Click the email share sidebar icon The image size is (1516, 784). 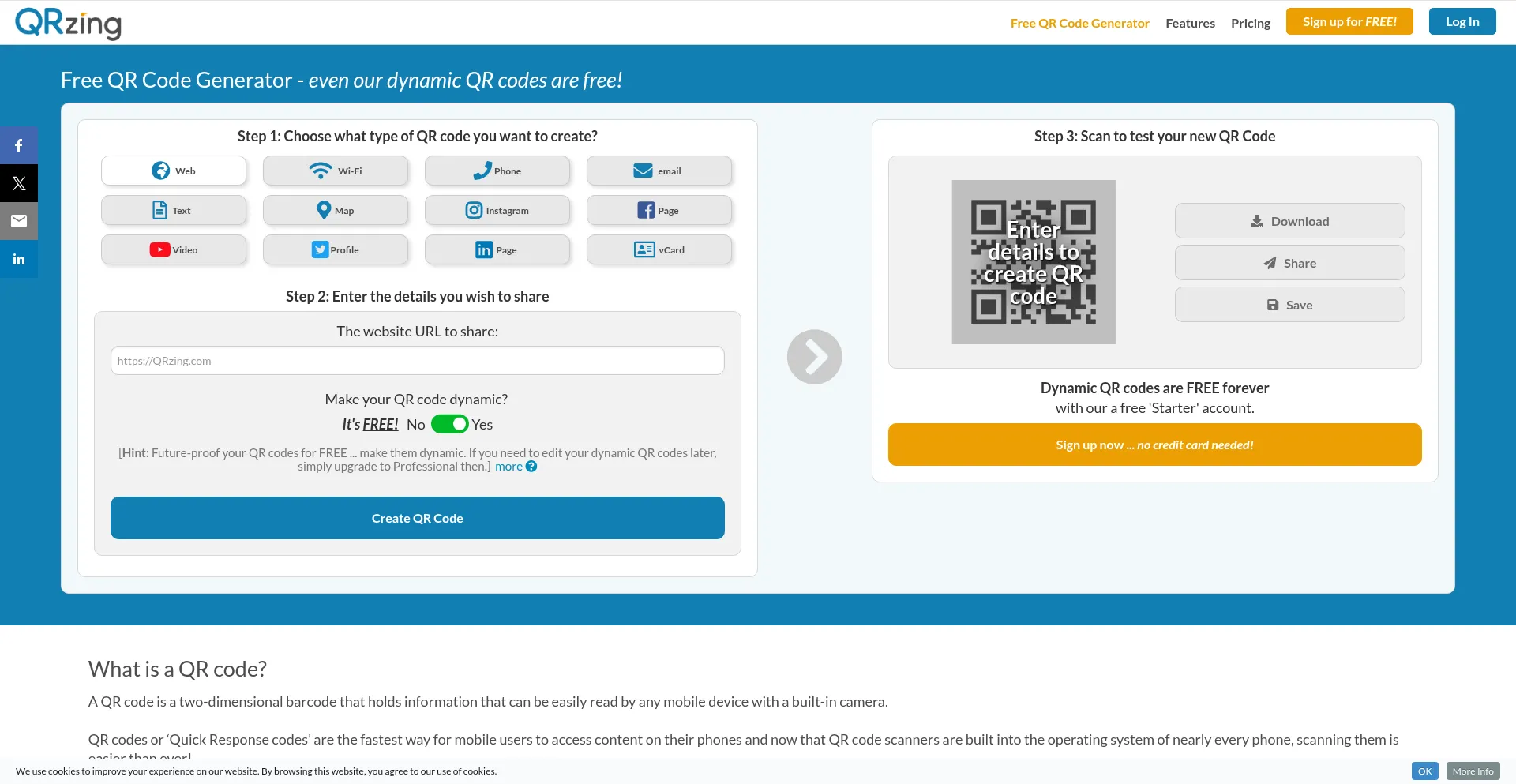click(x=19, y=221)
